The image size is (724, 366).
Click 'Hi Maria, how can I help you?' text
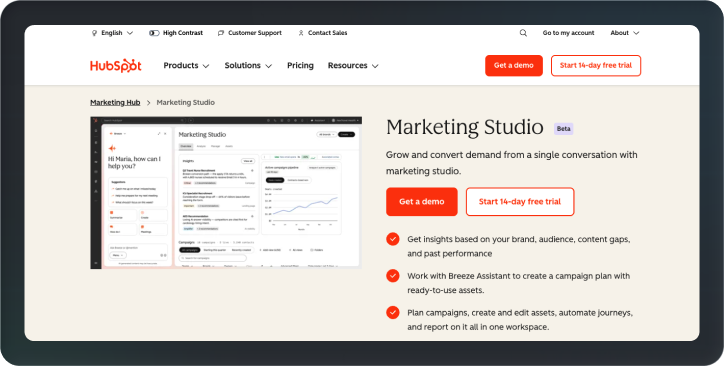[134, 162]
